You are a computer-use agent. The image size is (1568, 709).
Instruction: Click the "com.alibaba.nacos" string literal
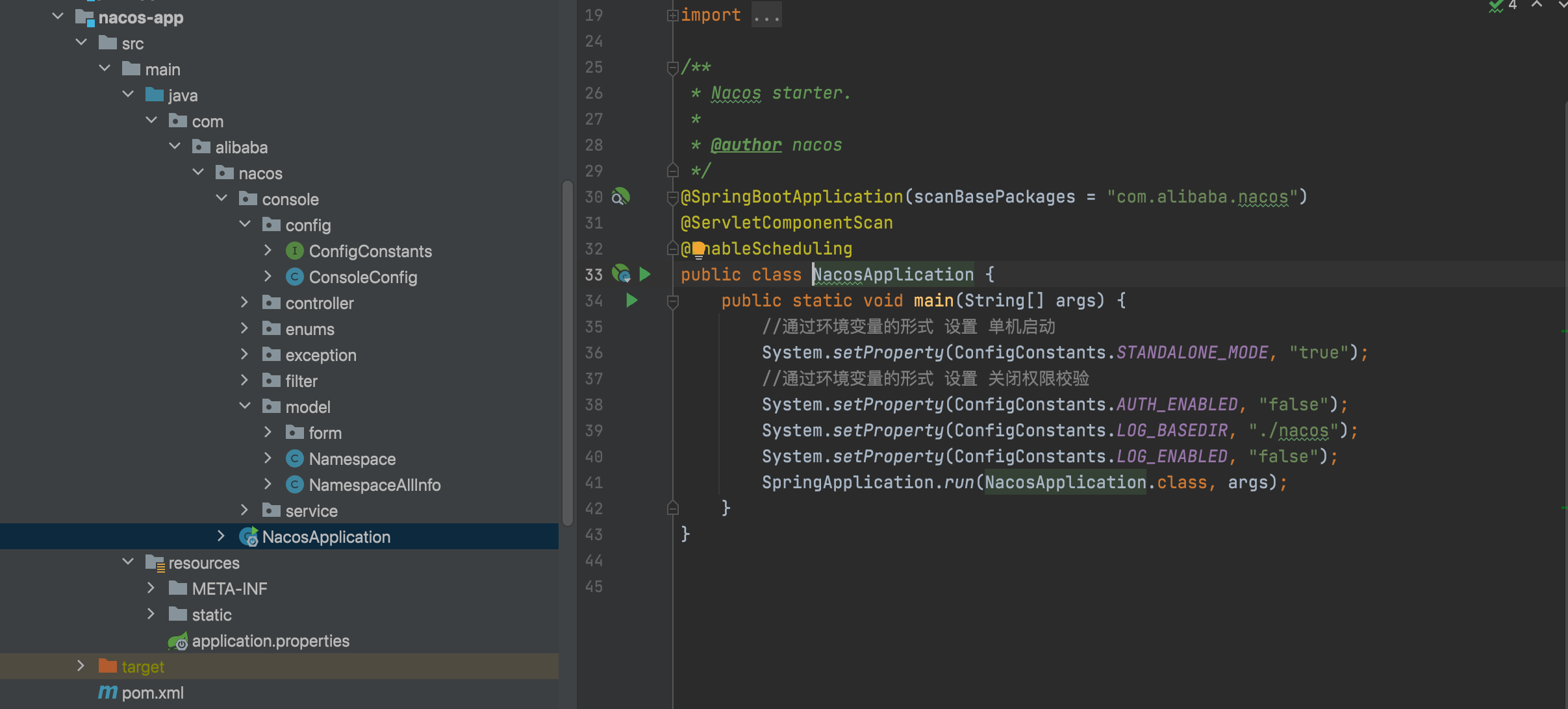click(1202, 197)
